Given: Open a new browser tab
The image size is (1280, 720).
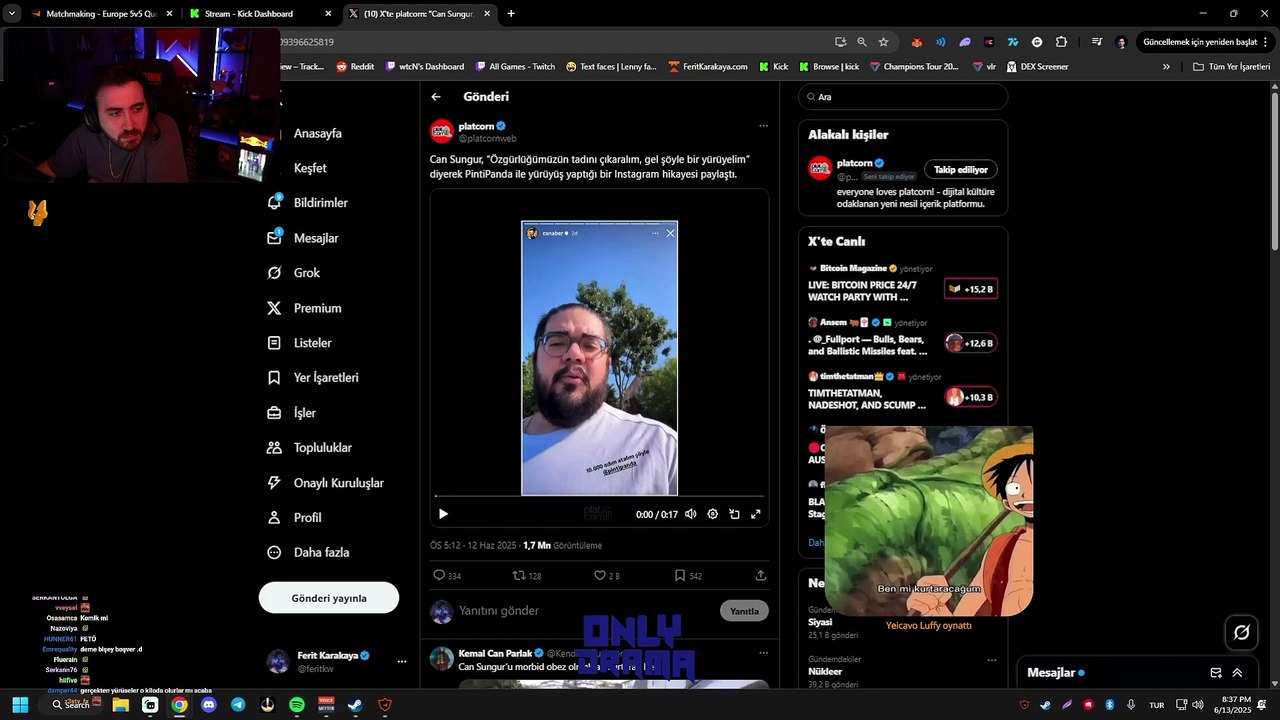Looking at the screenshot, I should (x=511, y=14).
